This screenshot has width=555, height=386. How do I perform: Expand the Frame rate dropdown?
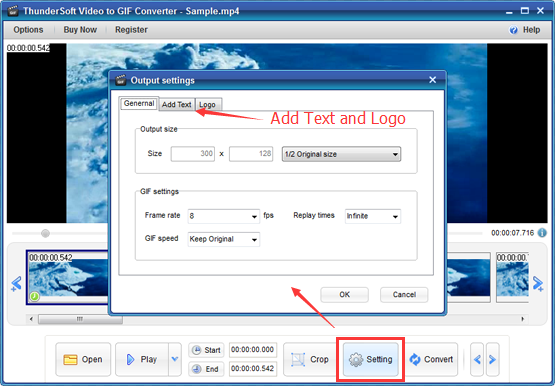tap(224, 216)
